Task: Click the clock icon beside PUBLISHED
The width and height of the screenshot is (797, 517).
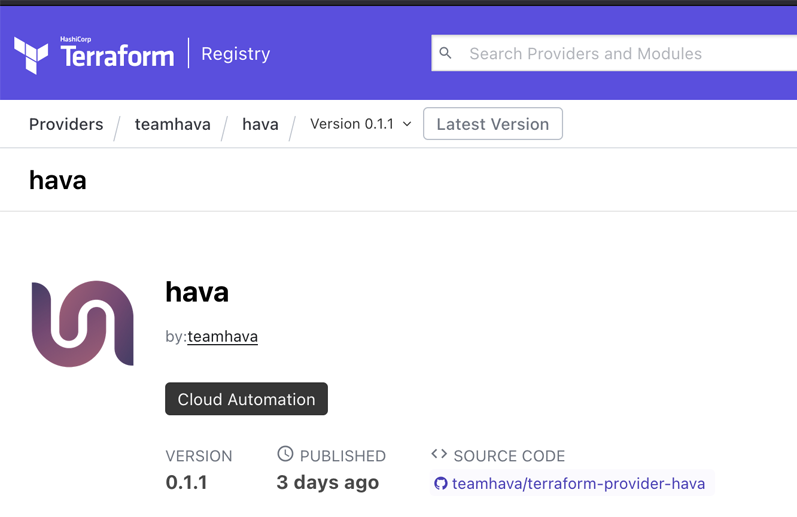Action: point(285,454)
